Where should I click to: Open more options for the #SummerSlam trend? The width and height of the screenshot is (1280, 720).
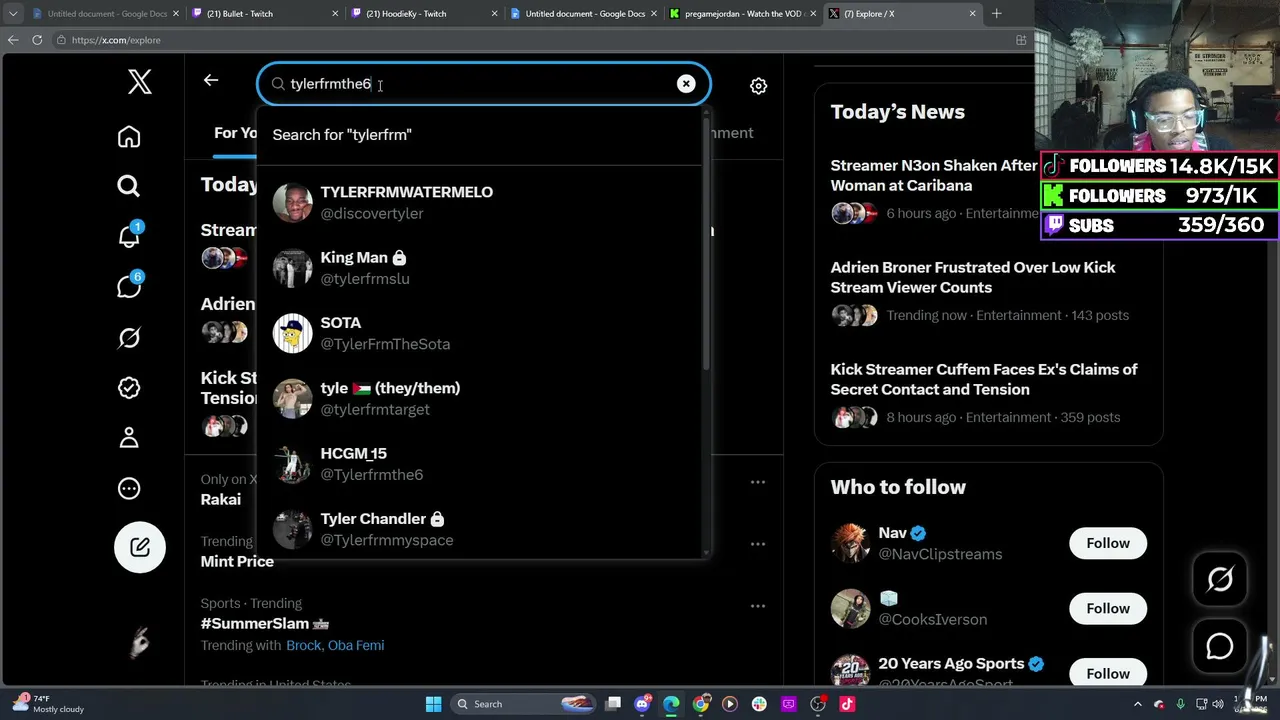(758, 606)
